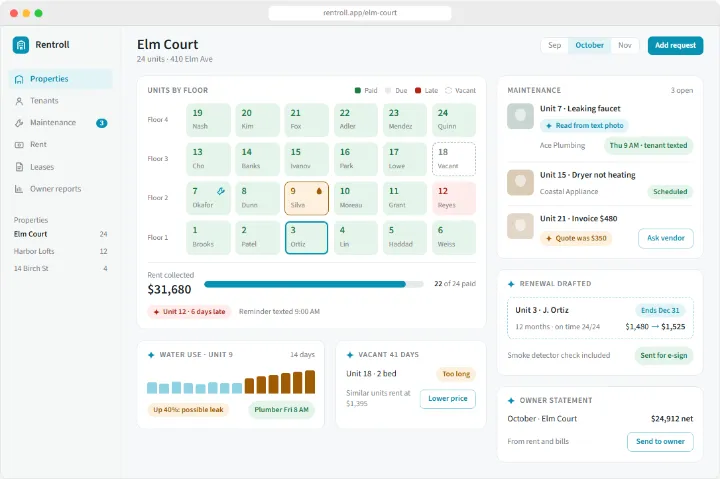Viewport: 720px width, 479px height.
Task: Click the Up 40% possible leak chip
Action: [x=188, y=410]
